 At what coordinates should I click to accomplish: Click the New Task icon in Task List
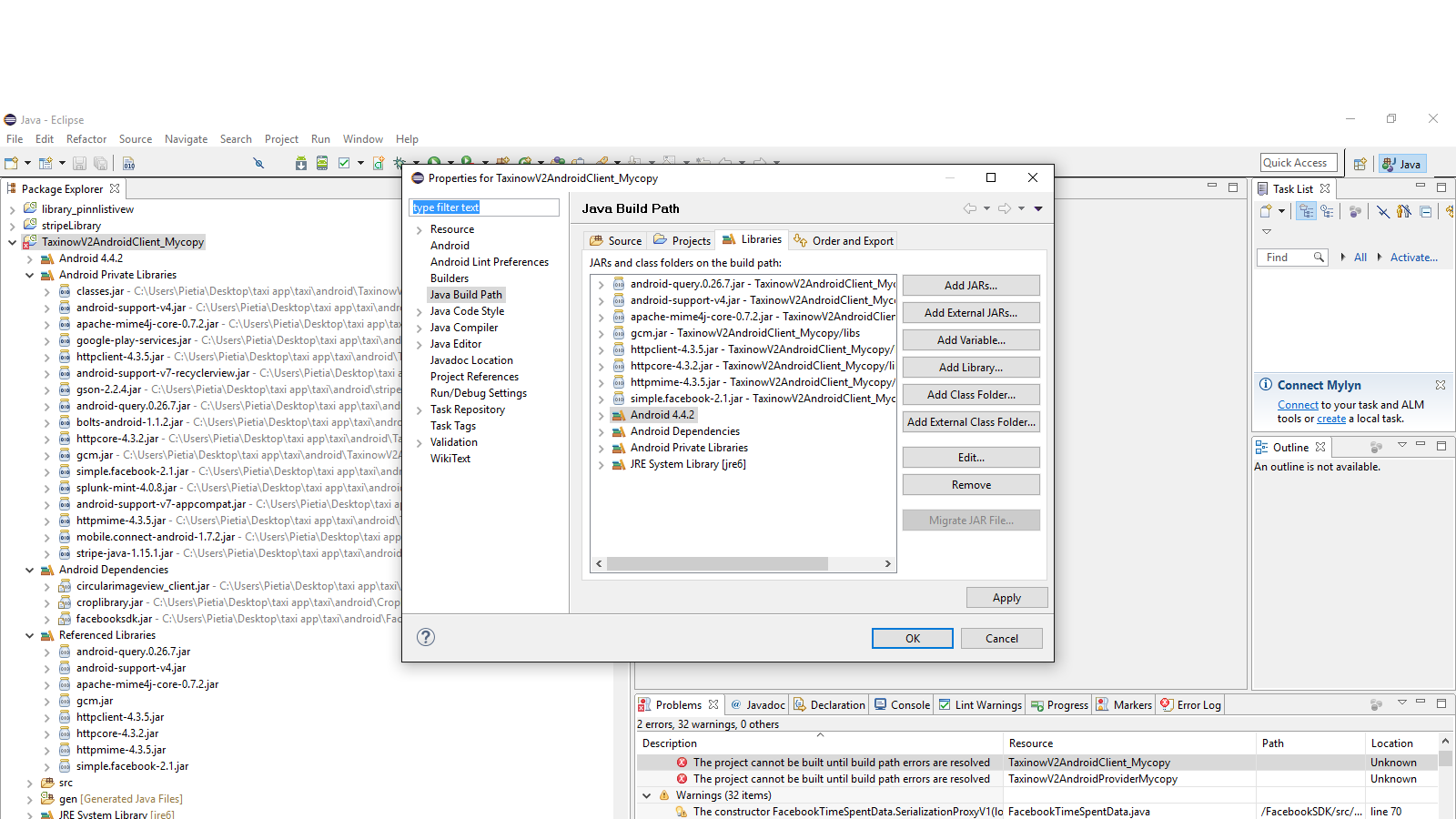1266,211
